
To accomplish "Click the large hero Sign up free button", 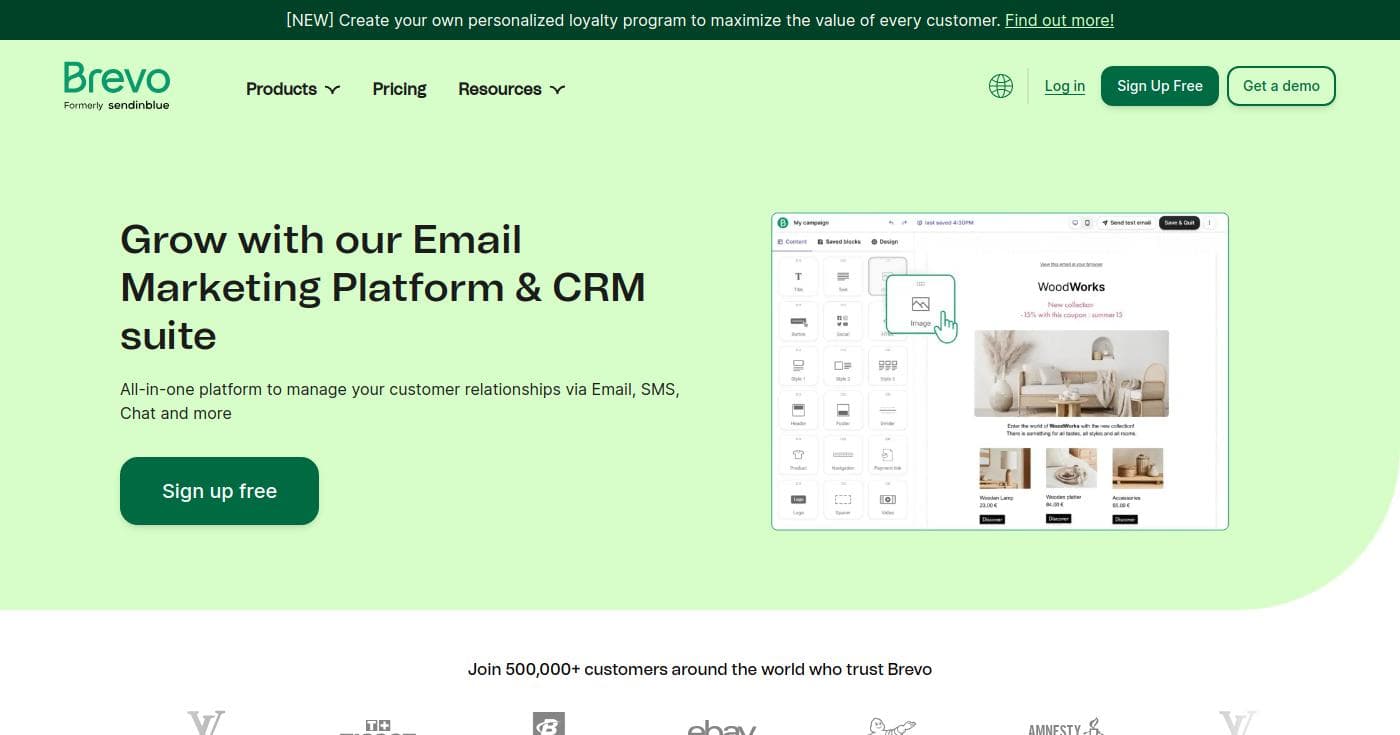I will point(219,491).
